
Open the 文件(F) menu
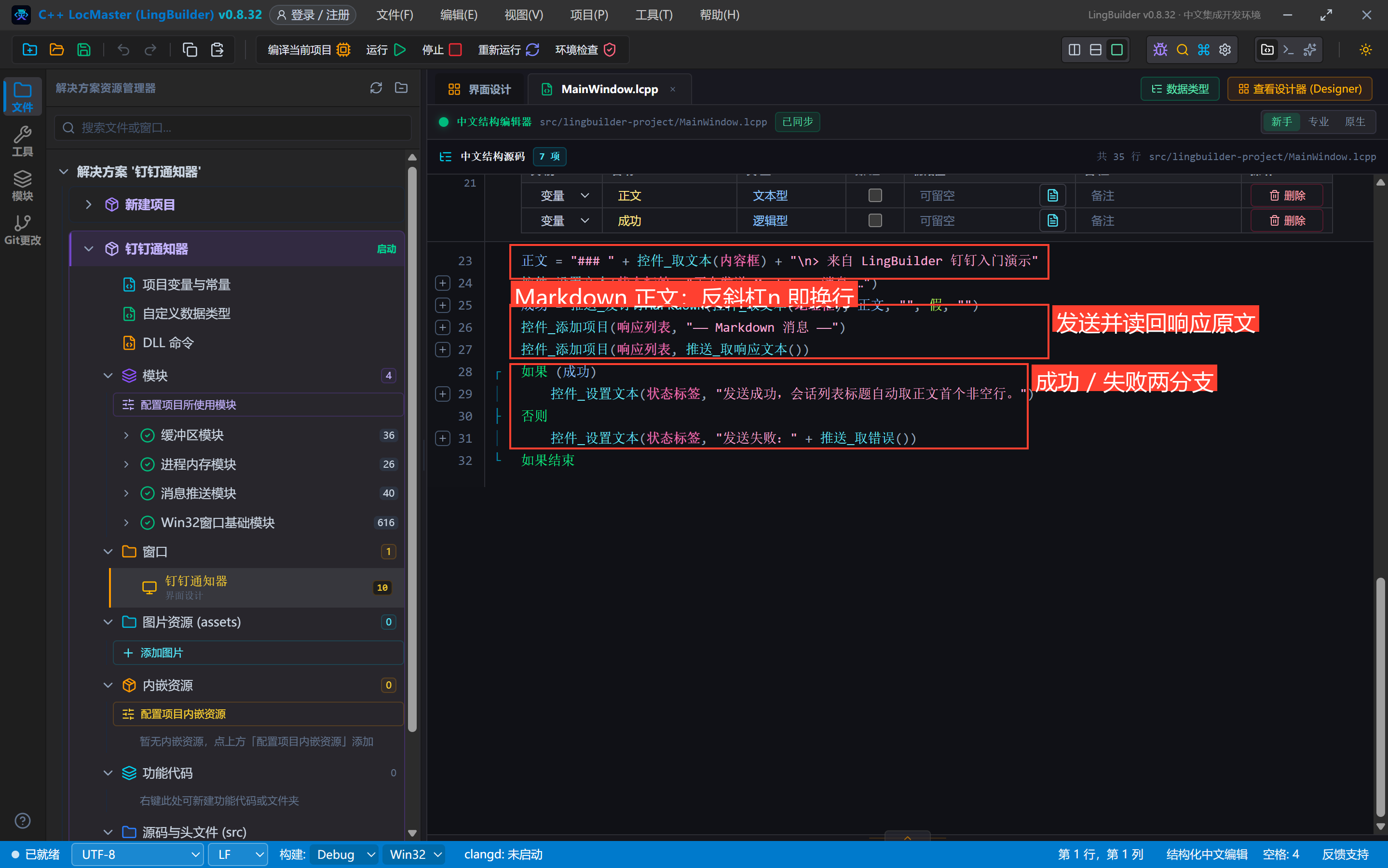(x=395, y=15)
